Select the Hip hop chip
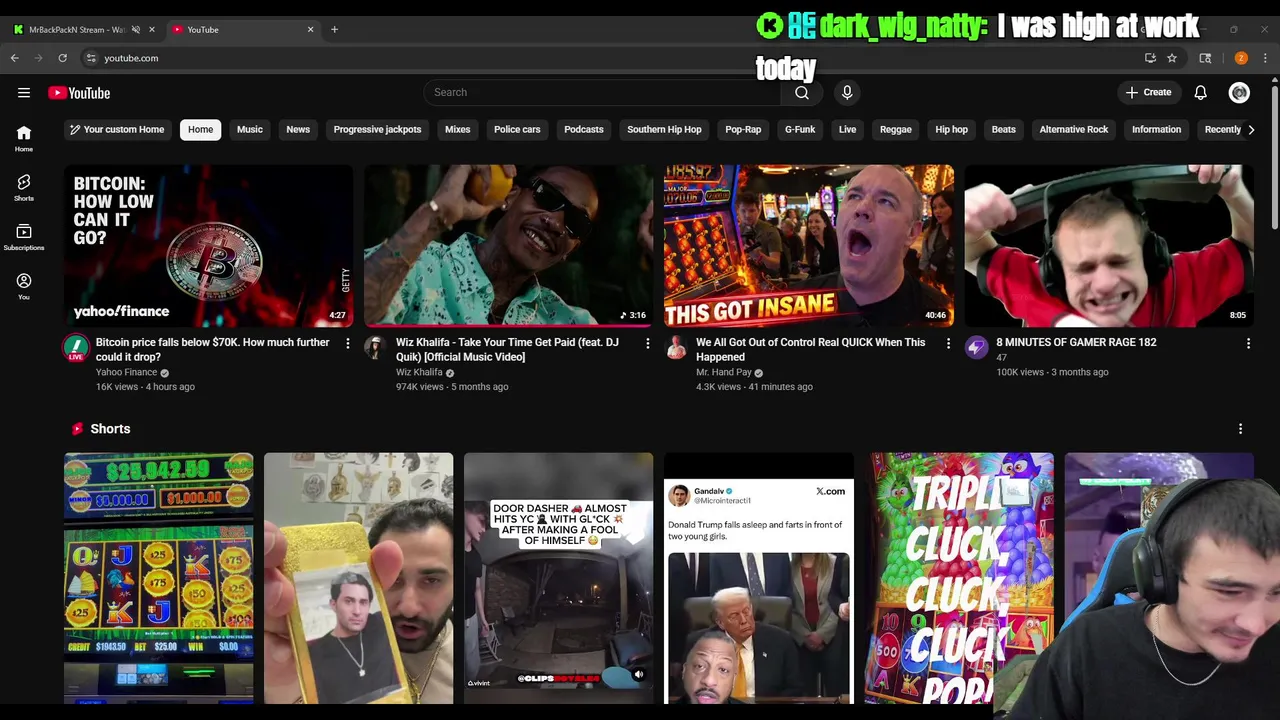1280x720 pixels. pos(951,129)
